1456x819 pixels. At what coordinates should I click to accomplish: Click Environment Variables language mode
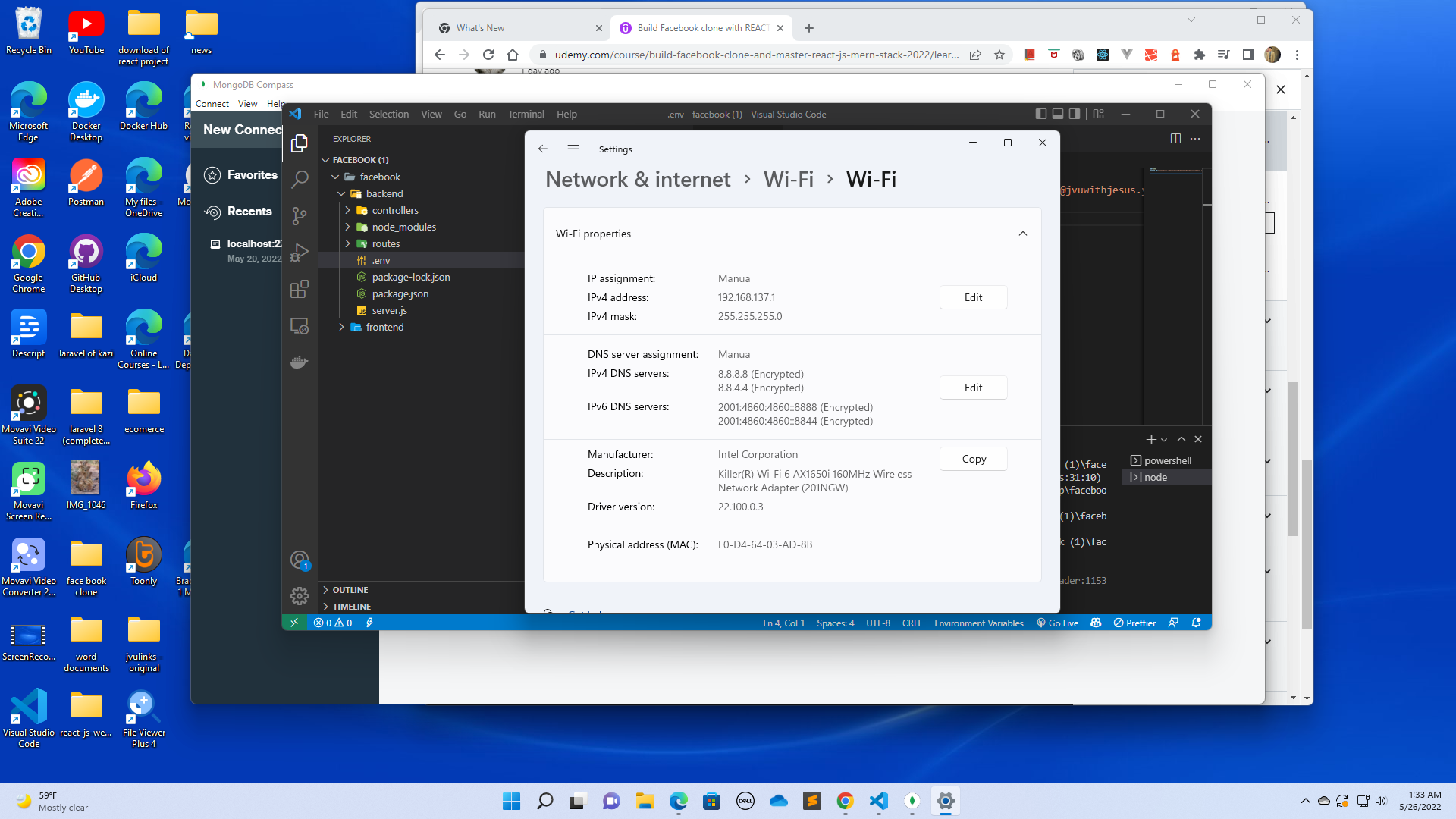(978, 623)
